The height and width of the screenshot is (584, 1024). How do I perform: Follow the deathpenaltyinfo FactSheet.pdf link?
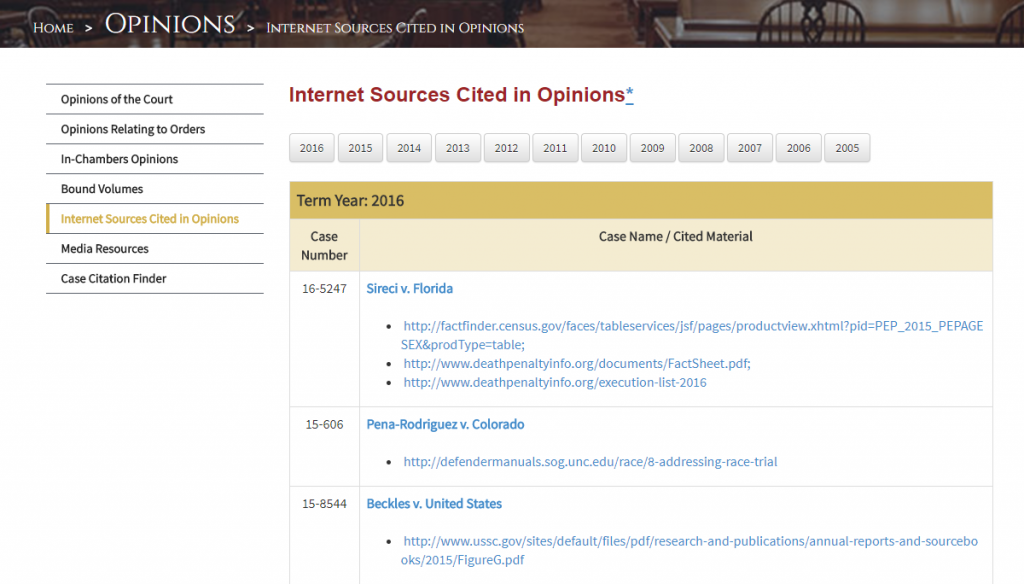(x=575, y=364)
